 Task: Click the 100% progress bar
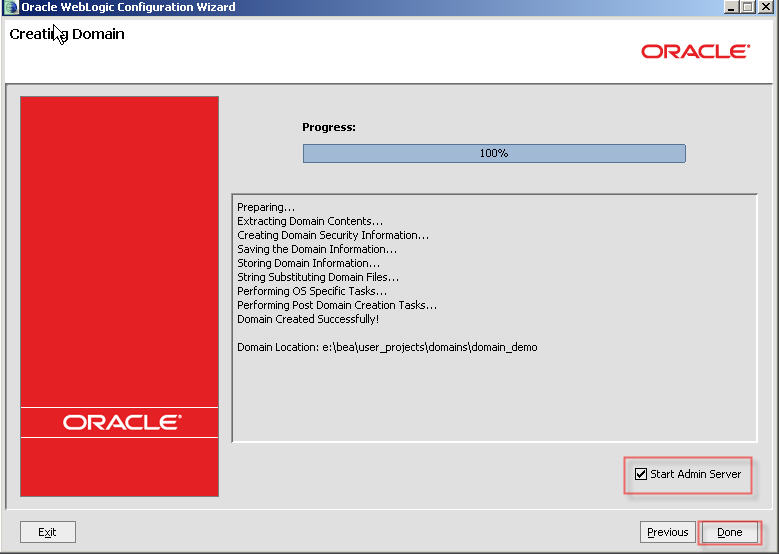coord(494,153)
